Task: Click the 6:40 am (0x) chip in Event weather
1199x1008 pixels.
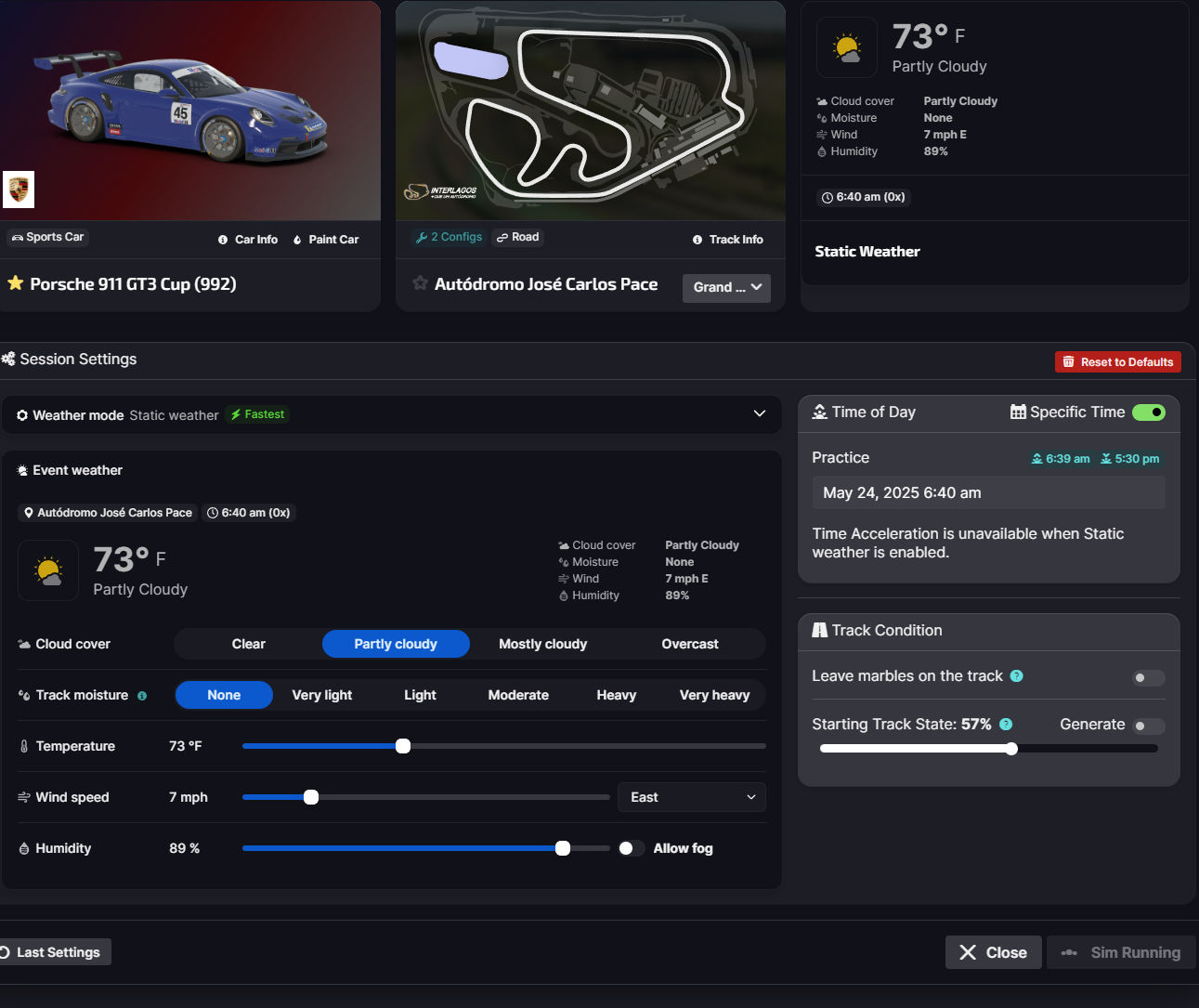Action: point(248,513)
